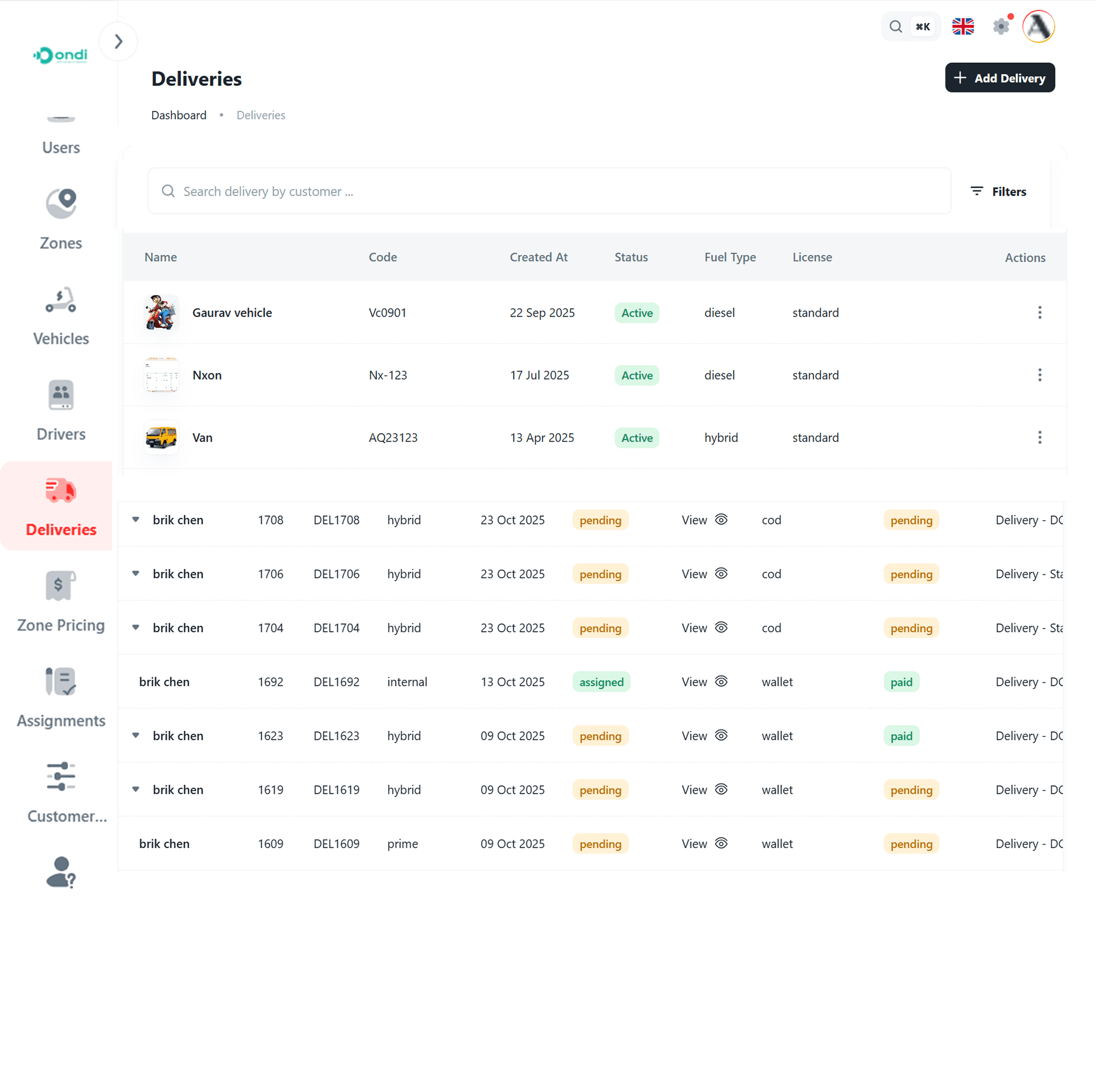Viewport: 1098px width, 1092px height.
Task: Open Customer settings sliders icon
Action: point(61,777)
